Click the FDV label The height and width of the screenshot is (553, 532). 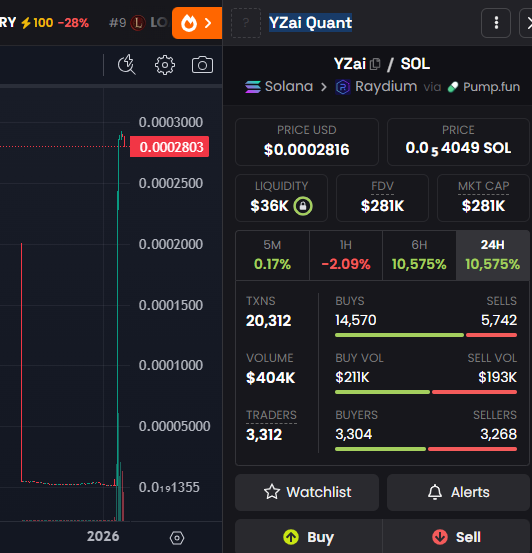pos(382,186)
